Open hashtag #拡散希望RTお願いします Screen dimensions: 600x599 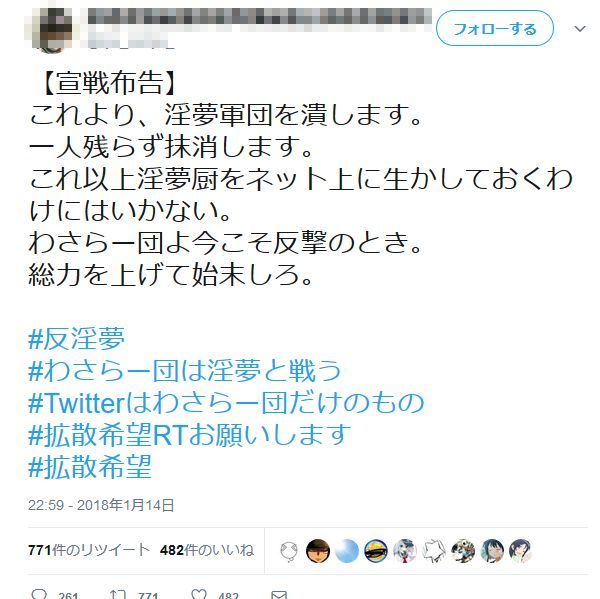point(189,435)
